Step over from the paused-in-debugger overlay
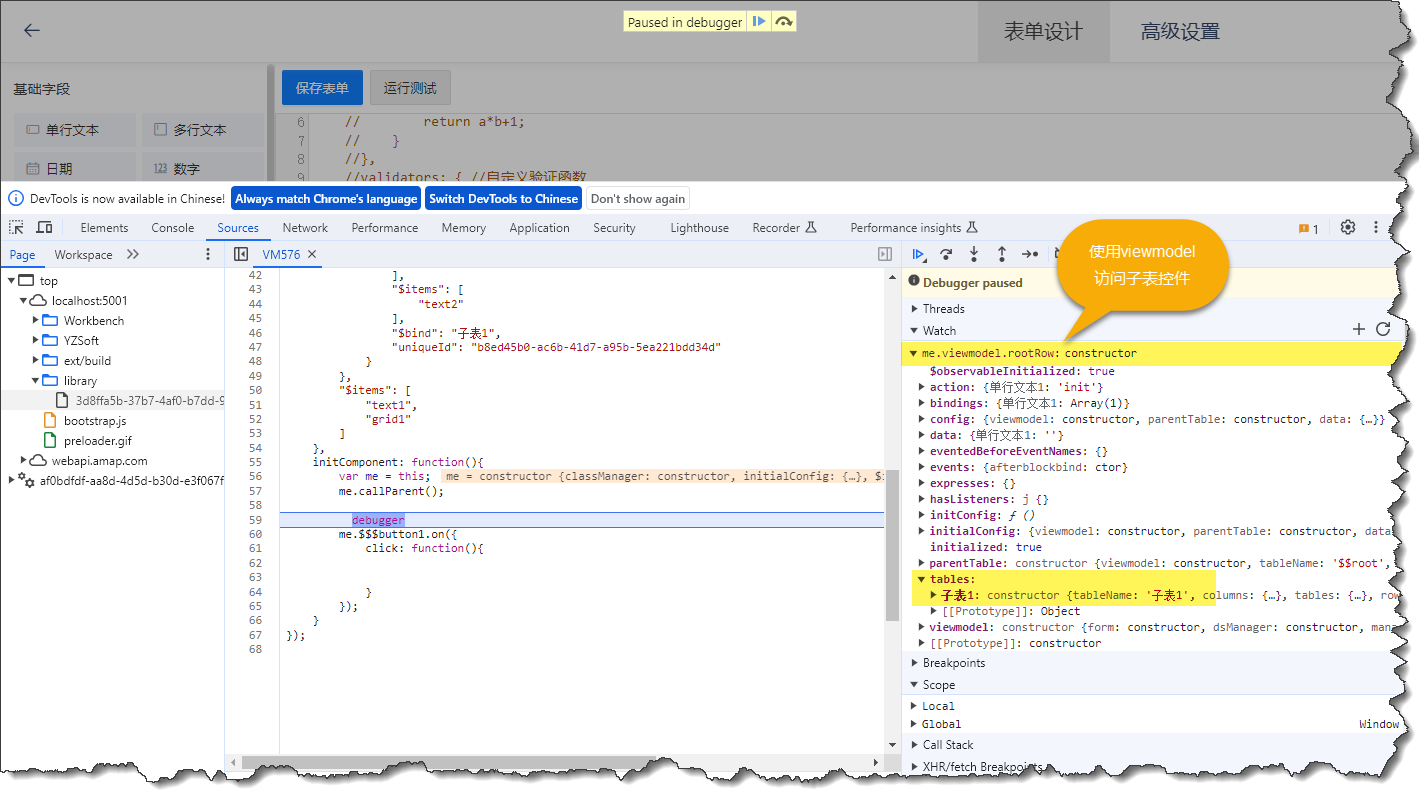This screenshot has height=792, width=1419. [784, 21]
